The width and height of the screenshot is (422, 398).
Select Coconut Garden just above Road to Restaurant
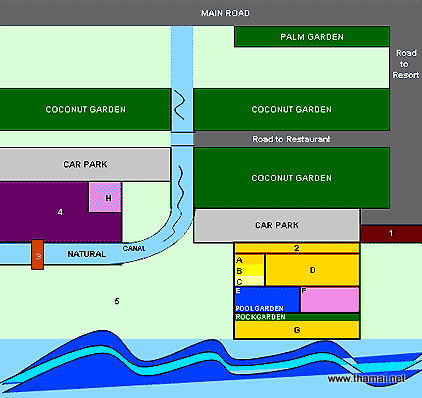[291, 109]
